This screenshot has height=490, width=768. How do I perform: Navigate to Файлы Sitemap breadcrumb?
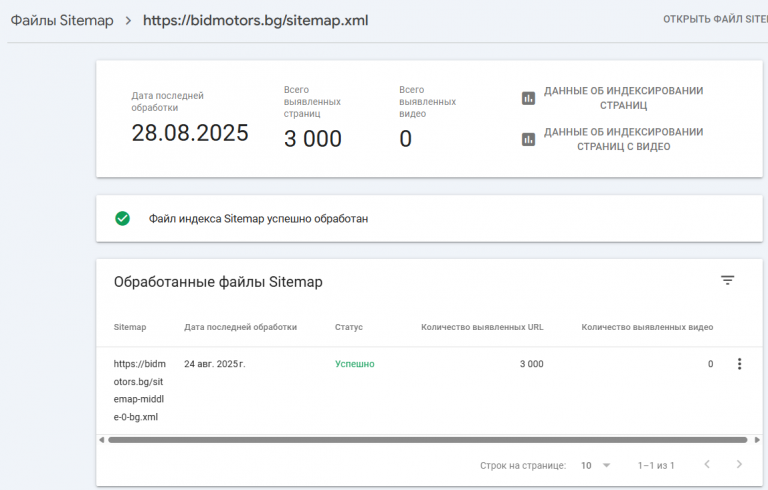coord(62,21)
